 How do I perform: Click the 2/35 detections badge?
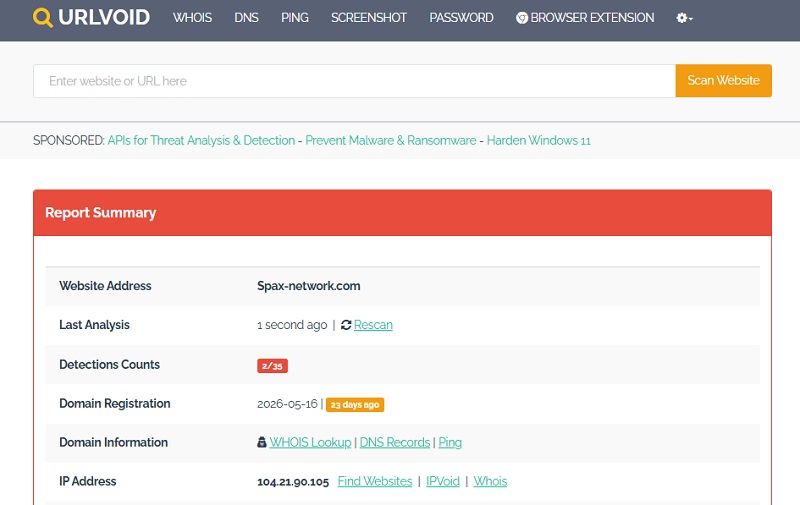pyautogui.click(x=272, y=366)
